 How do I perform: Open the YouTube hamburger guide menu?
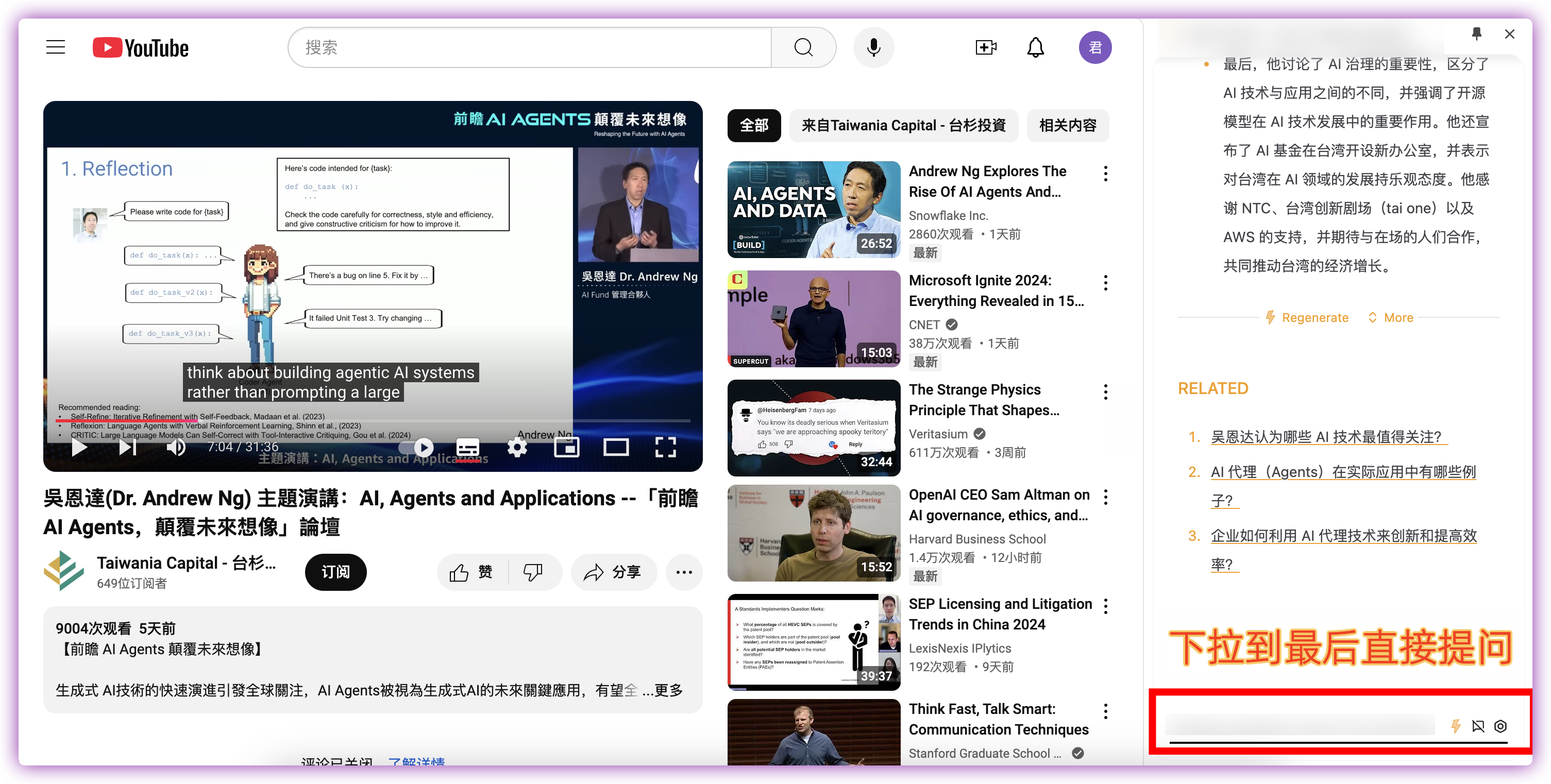click(56, 47)
